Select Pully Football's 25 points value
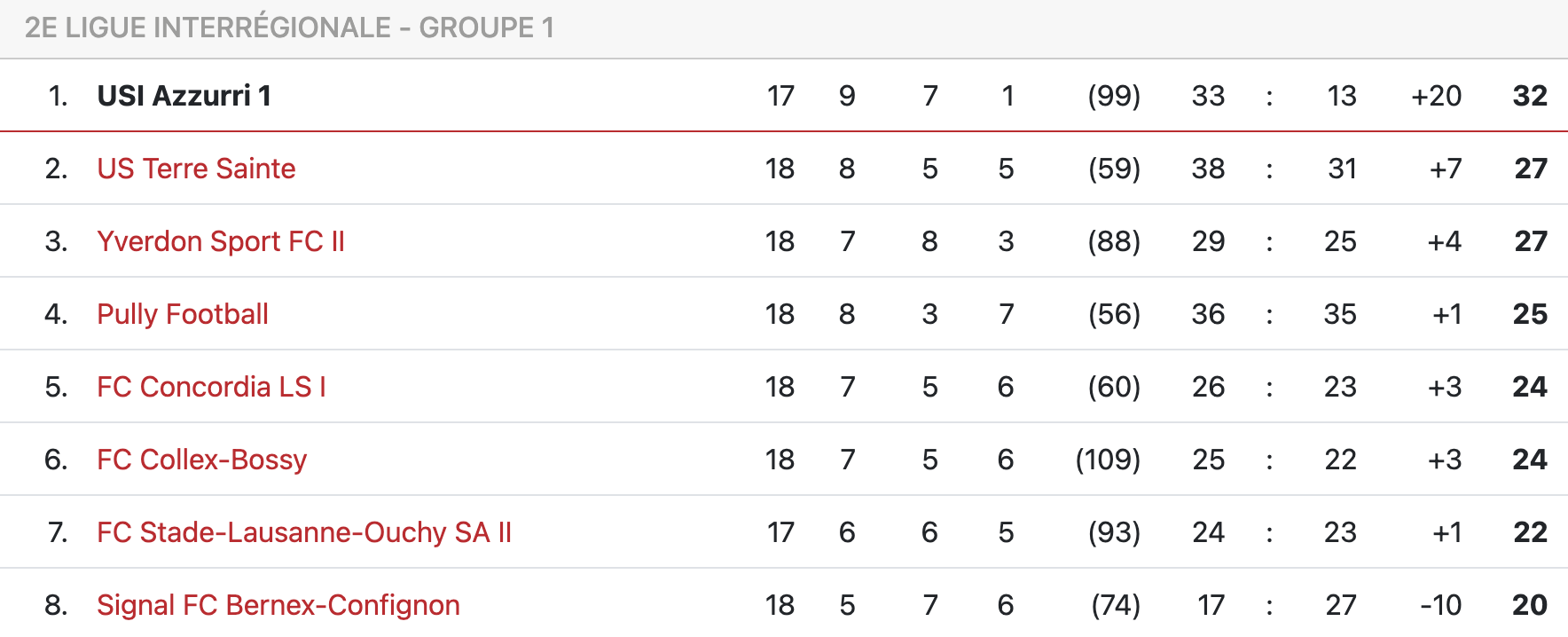Screen dimensions: 1568x637 click(x=1530, y=314)
